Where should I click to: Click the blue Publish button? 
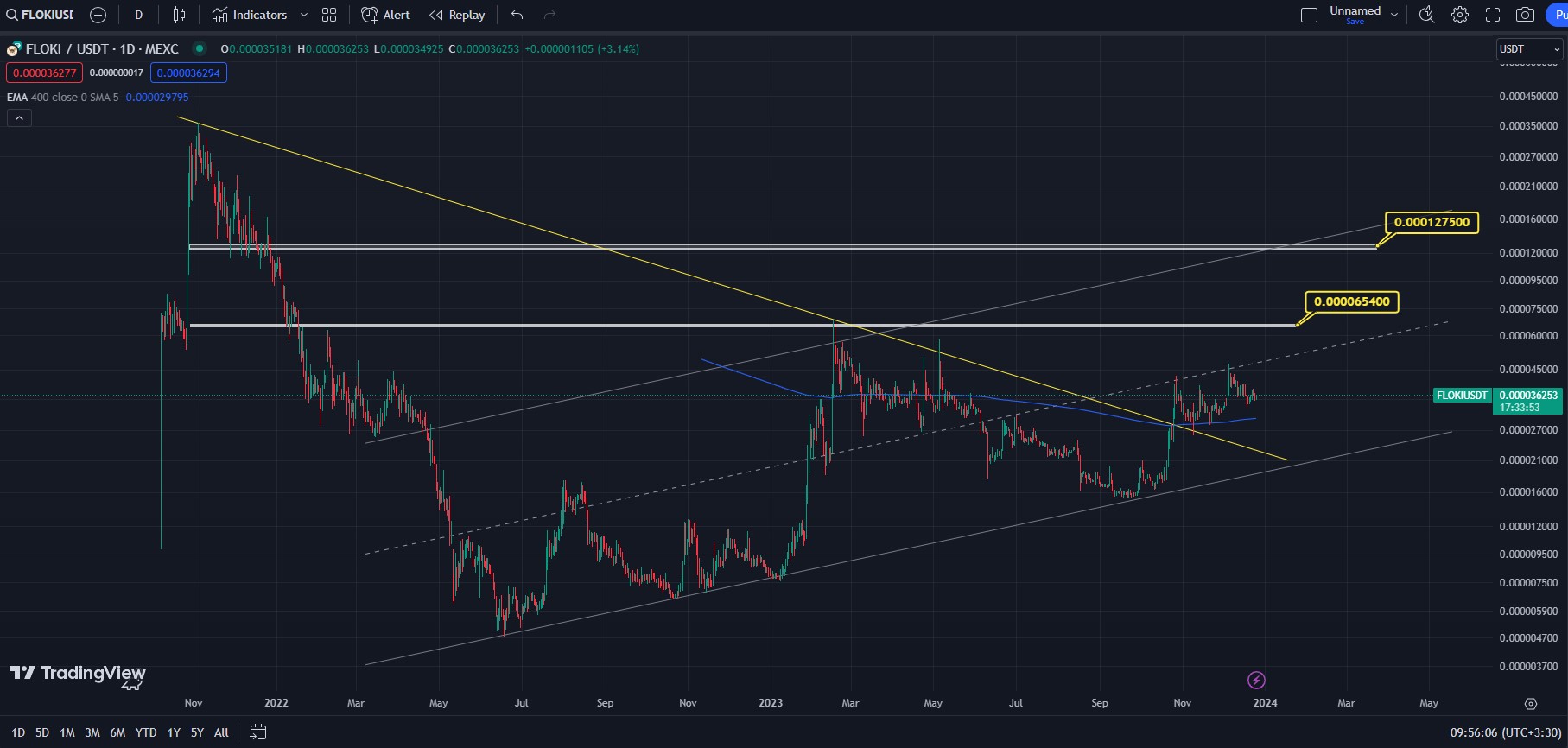1557,15
